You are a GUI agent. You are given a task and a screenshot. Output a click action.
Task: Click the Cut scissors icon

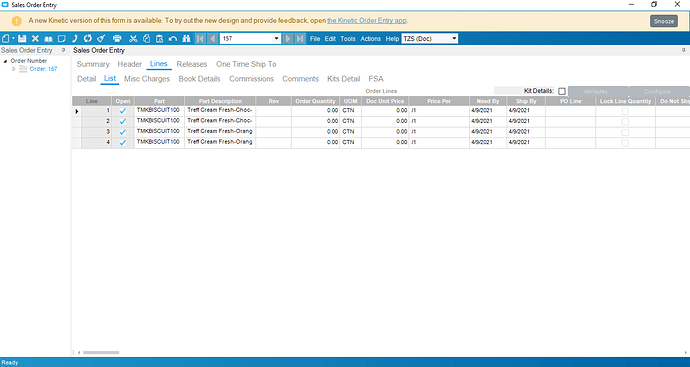pyautogui.click(x=133, y=39)
